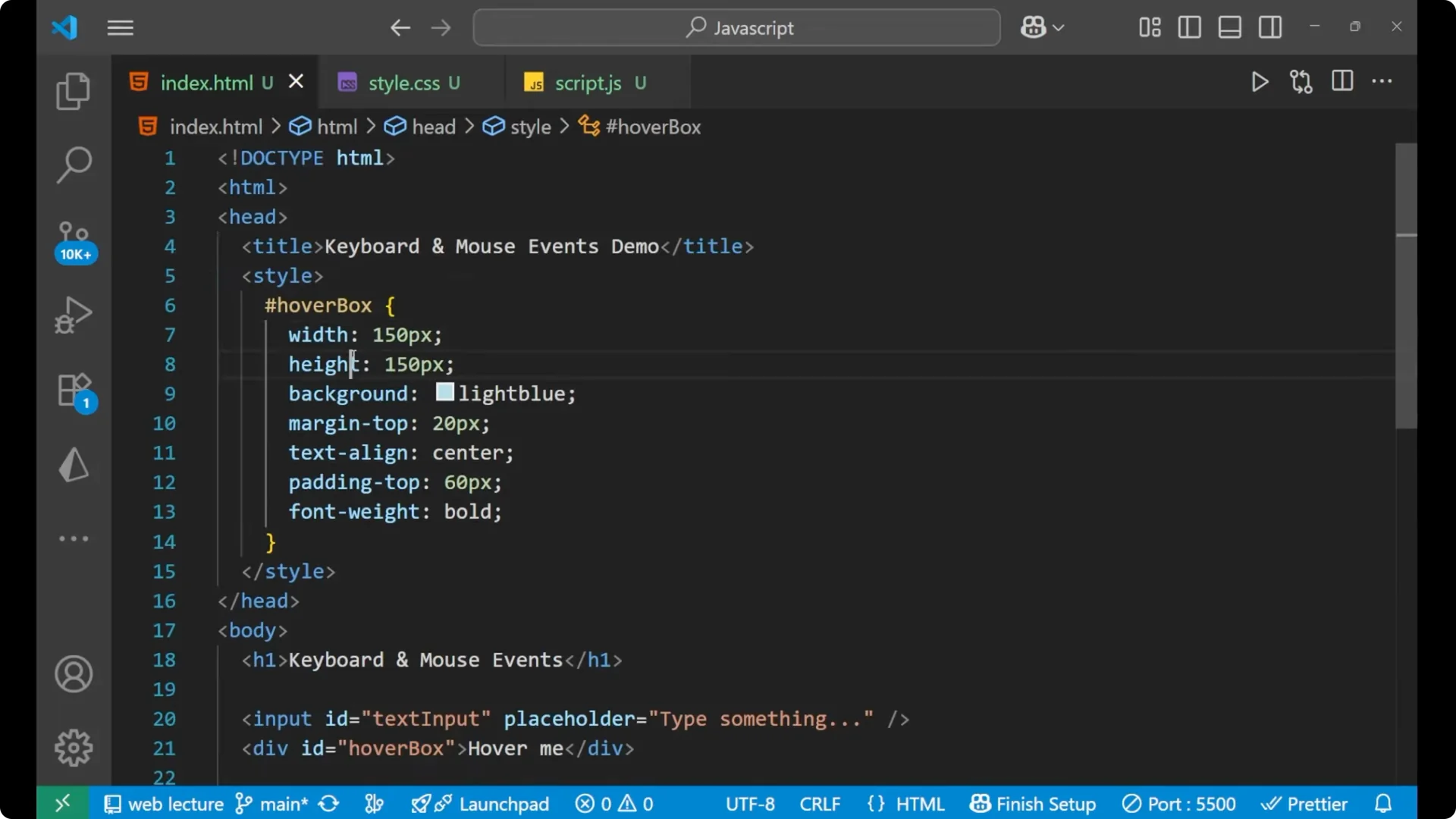Open the Manage settings gear
Screen dimensions: 1456x819
point(73,747)
